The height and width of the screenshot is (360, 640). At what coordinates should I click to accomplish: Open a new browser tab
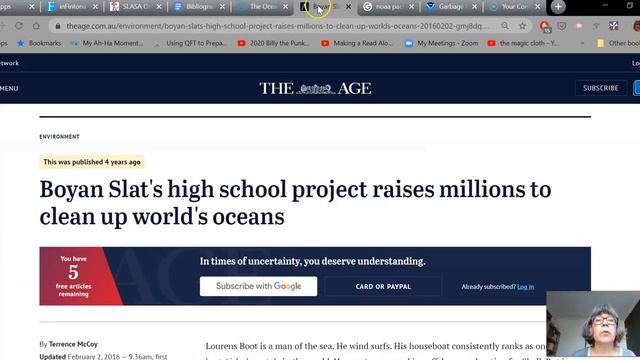click(558, 7)
